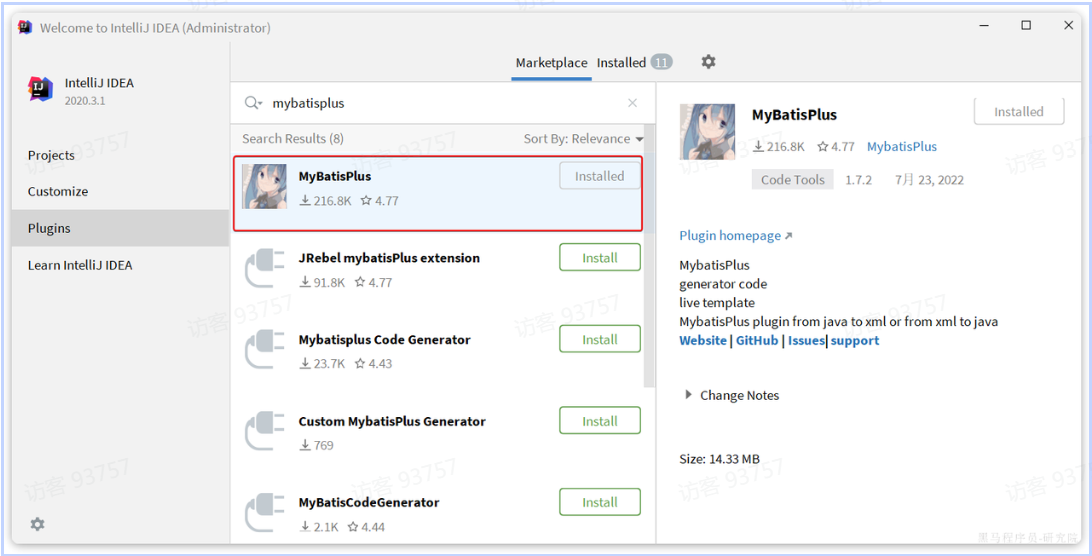Click Installed button in details panel
1092x556 pixels.
click(x=1019, y=111)
